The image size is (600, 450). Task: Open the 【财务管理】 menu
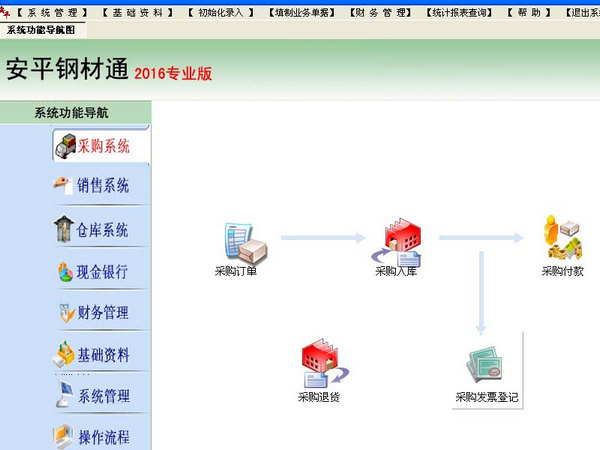380,13
